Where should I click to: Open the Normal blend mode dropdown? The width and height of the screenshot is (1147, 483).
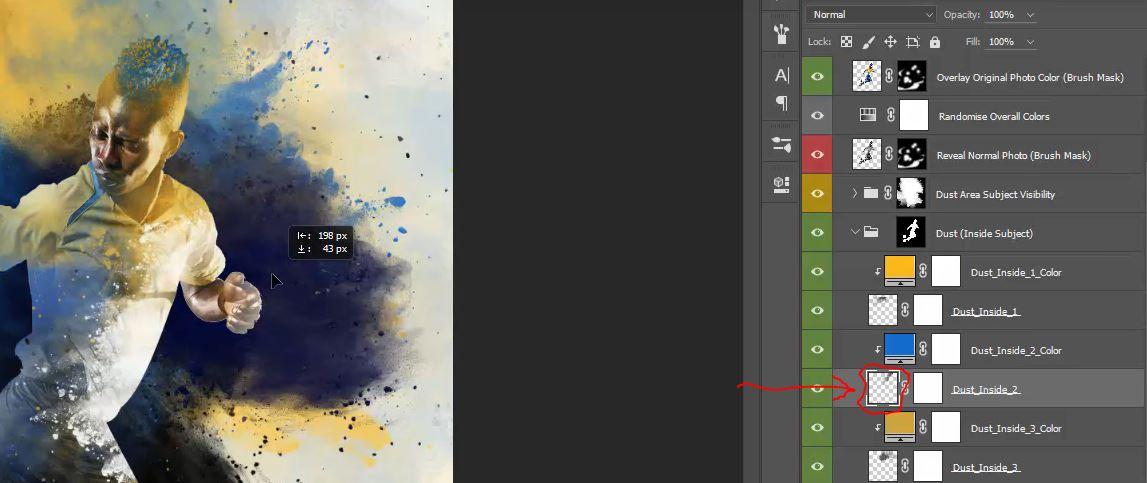870,15
